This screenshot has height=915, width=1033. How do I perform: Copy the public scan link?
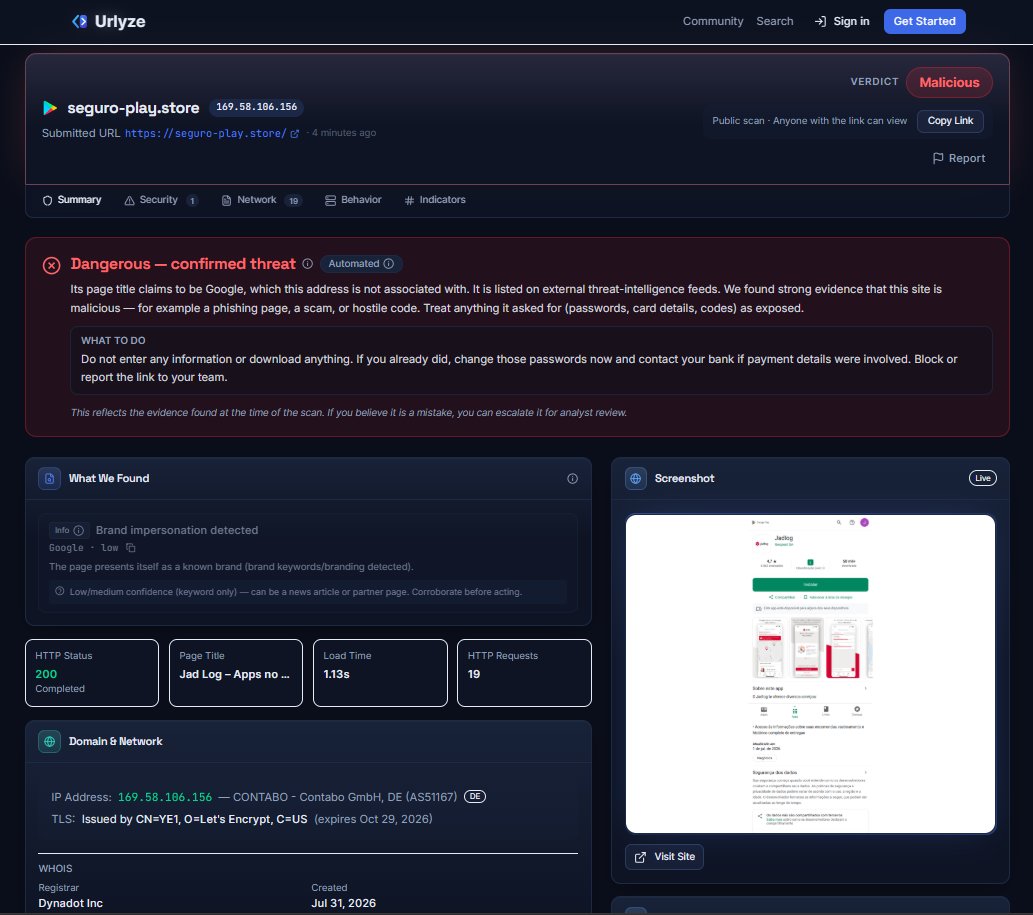coord(950,121)
